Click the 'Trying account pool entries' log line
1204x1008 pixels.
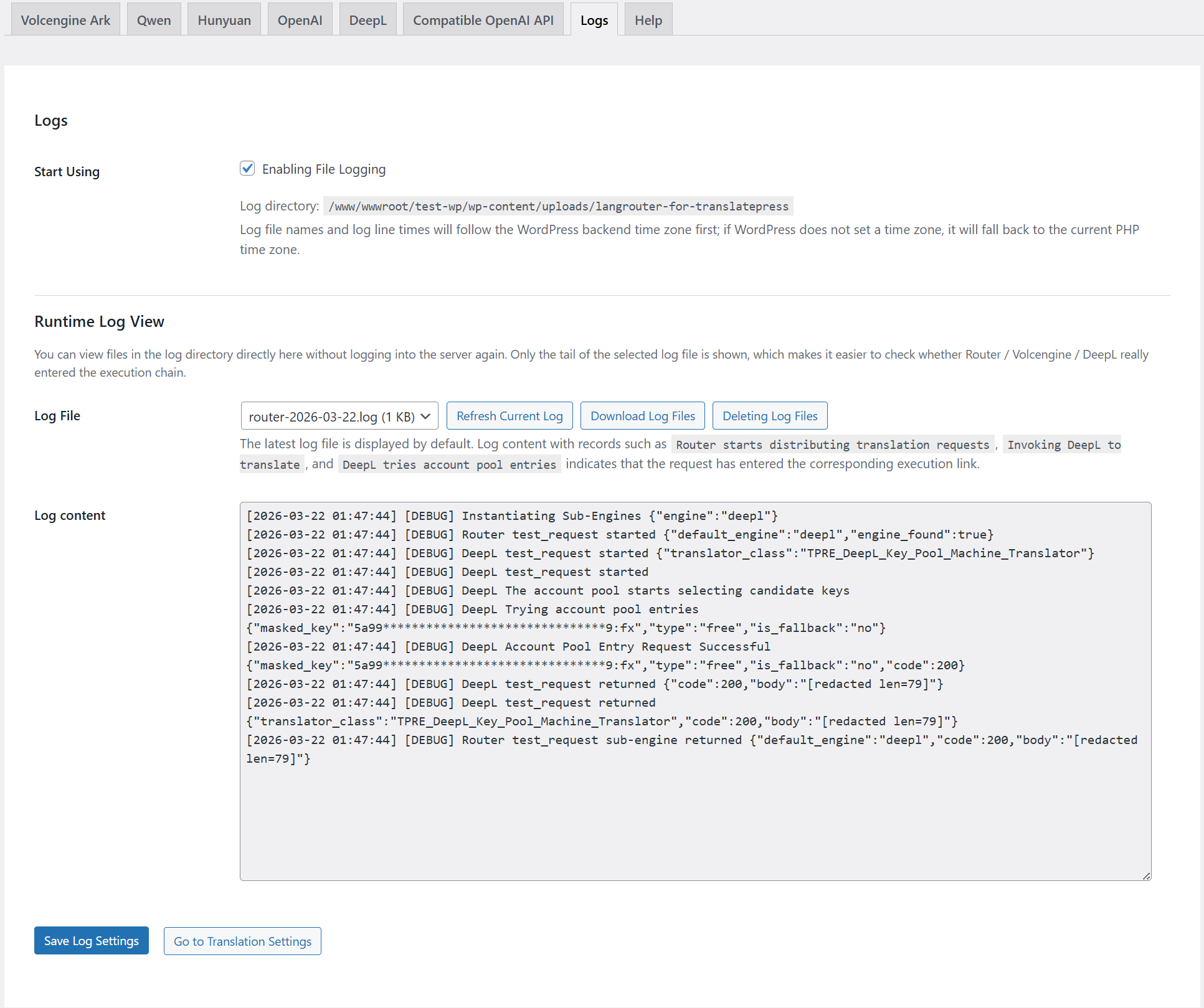click(x=472, y=609)
